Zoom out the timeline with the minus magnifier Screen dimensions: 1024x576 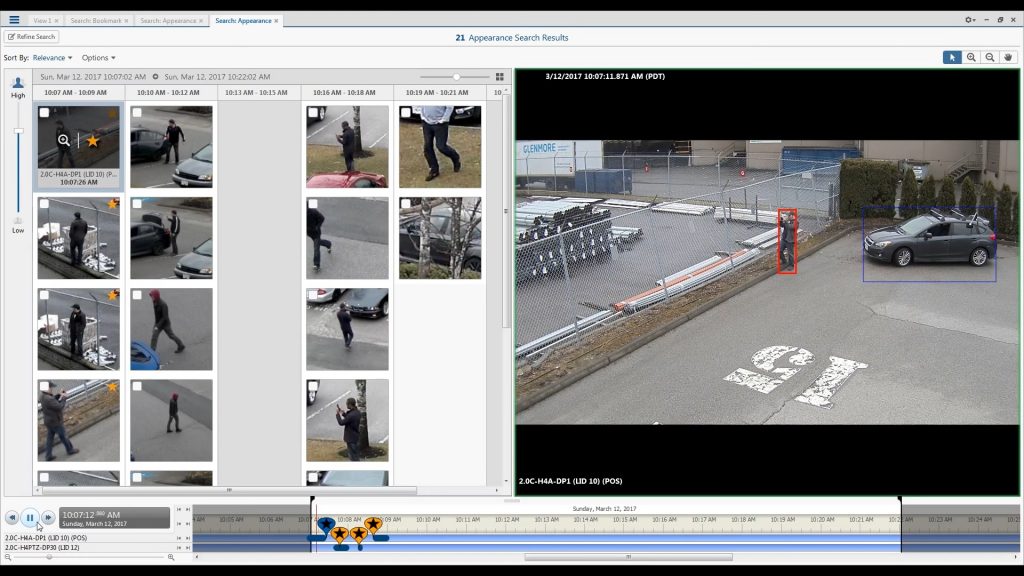click(x=8, y=557)
